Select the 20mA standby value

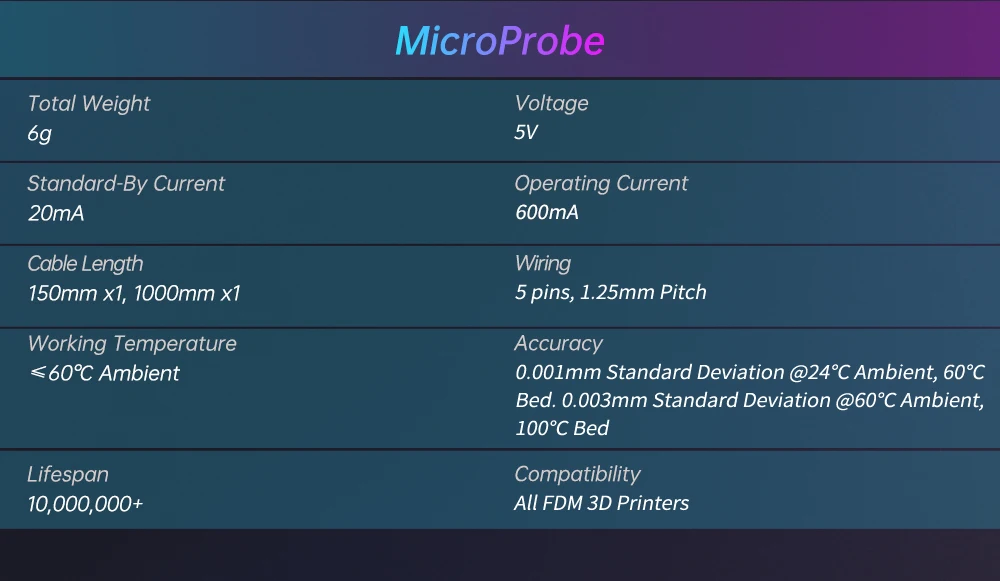click(x=55, y=213)
